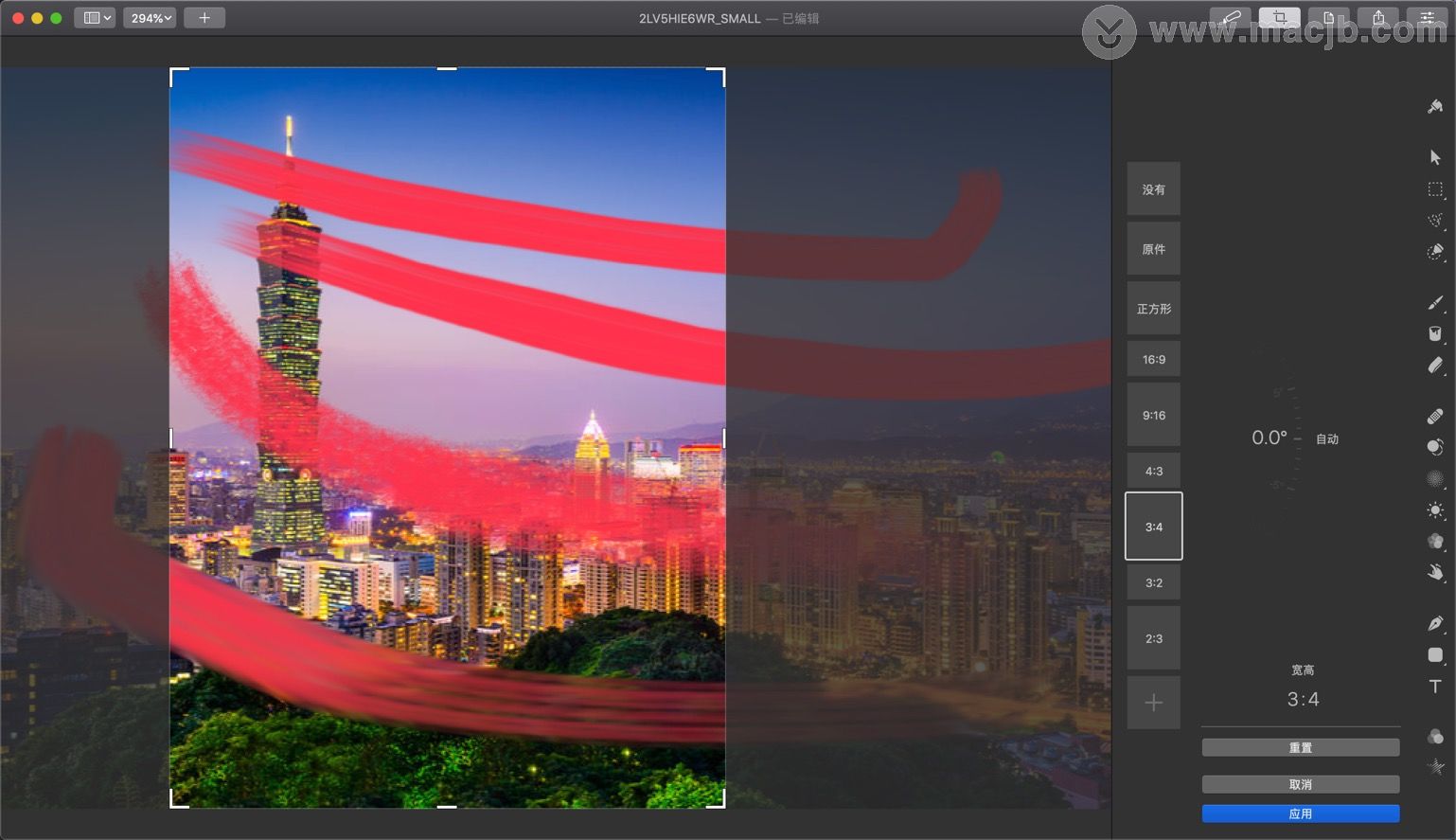Select the Style paint tool at top of tools
This screenshot has width=1456, height=840.
1435,107
